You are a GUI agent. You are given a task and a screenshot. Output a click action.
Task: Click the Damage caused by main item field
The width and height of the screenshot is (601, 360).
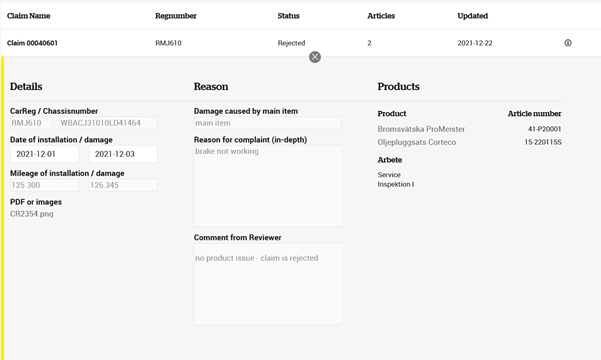click(x=268, y=123)
